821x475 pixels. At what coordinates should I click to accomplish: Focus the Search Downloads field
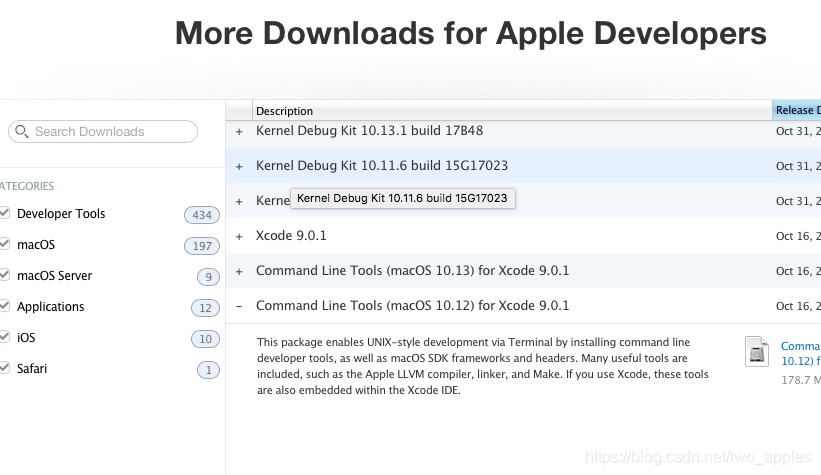pyautogui.click(x=103, y=131)
